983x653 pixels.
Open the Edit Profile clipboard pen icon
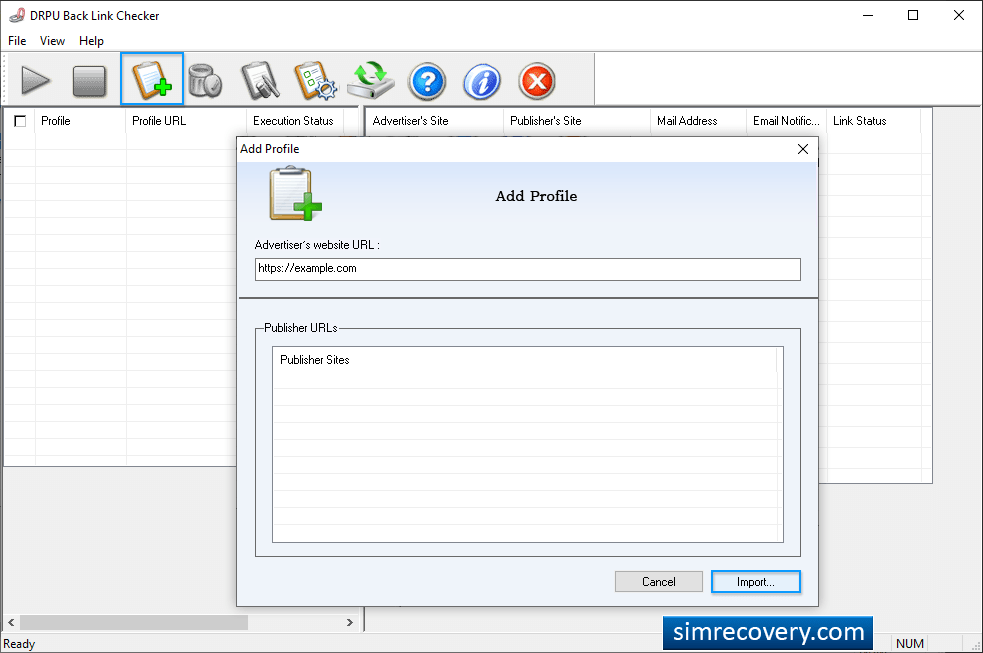click(260, 80)
